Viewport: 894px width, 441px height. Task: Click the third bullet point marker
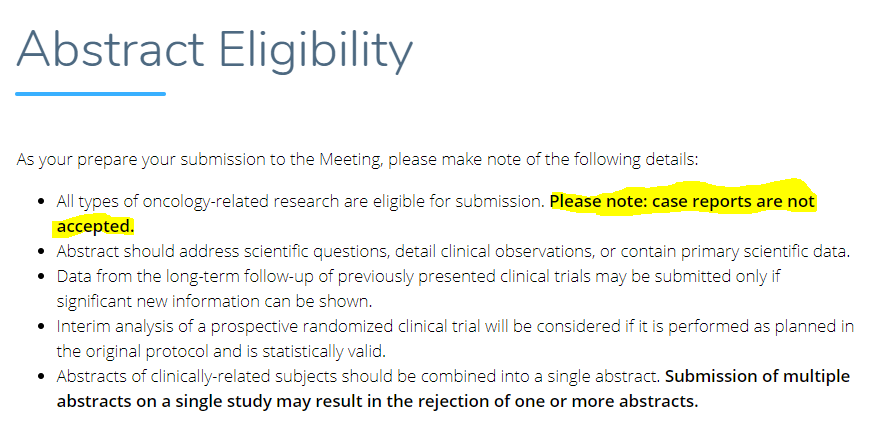point(40,276)
